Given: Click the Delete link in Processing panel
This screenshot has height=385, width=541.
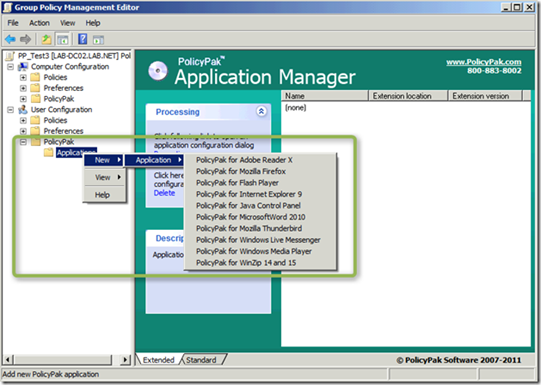Looking at the screenshot, I should click(x=164, y=193).
